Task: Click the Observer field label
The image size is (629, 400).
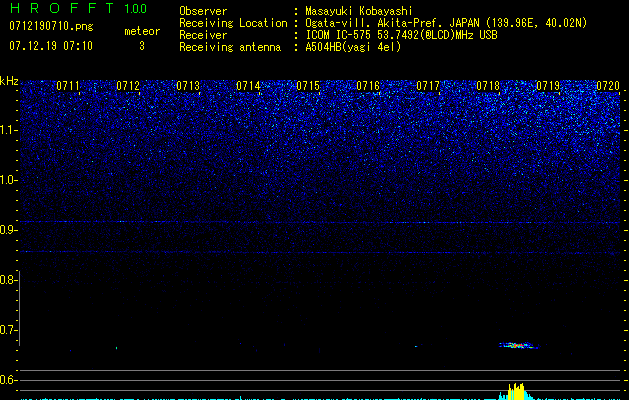Action: [203, 11]
